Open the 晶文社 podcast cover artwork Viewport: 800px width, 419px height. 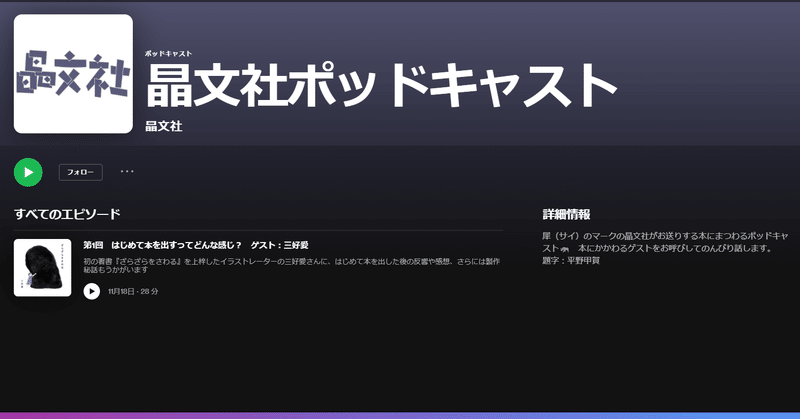[x=73, y=74]
